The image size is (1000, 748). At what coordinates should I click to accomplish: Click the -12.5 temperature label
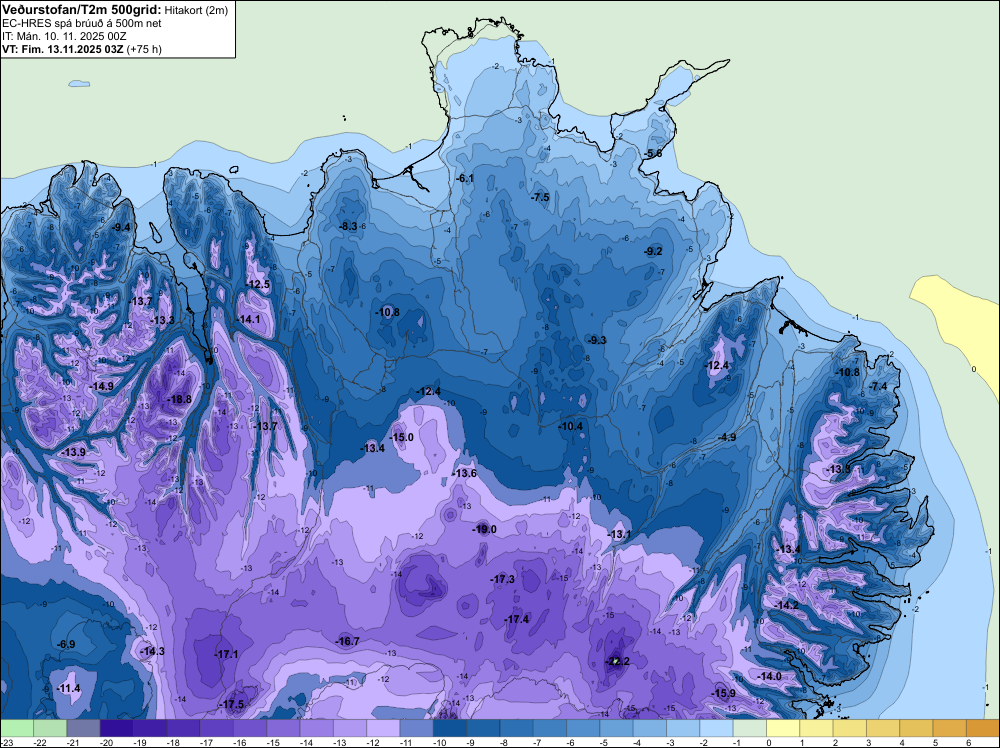[x=258, y=284]
